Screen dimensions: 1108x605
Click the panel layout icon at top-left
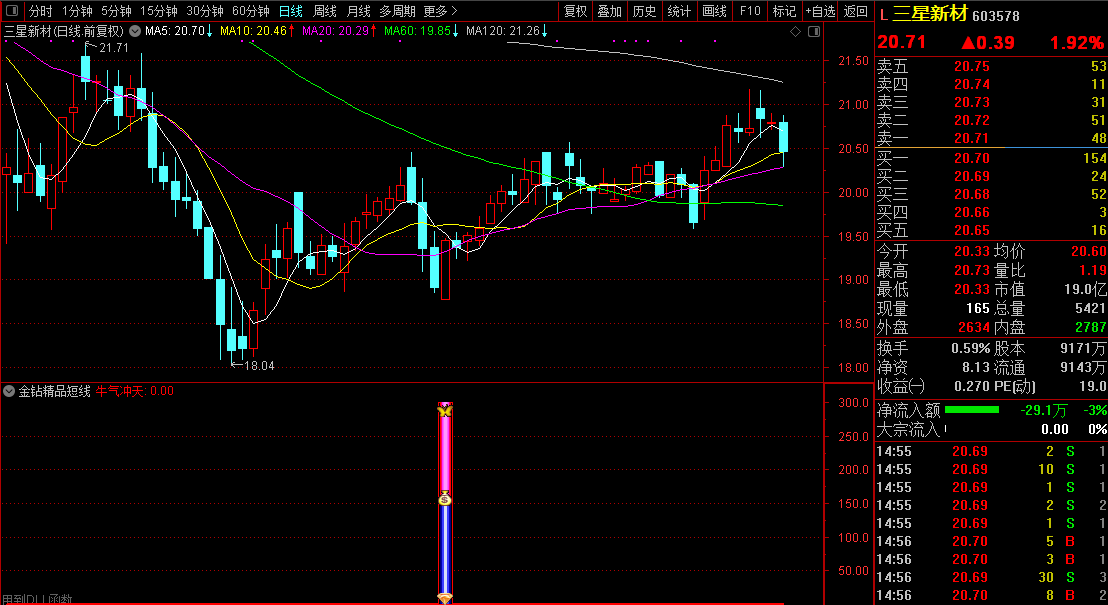12,12
